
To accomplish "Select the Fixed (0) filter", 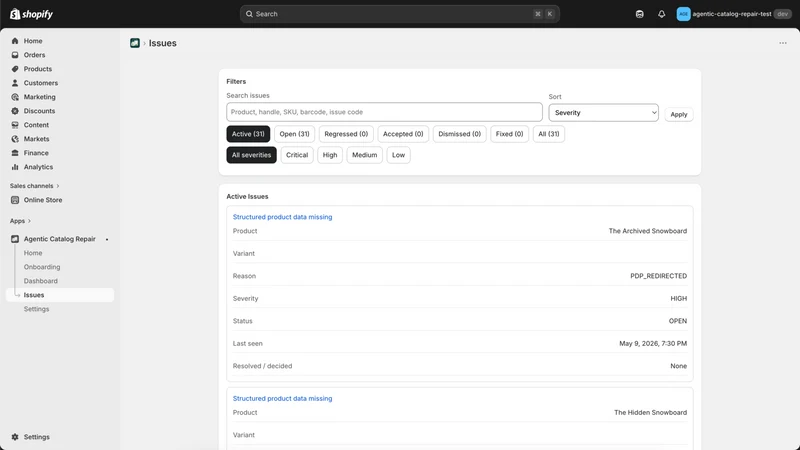I will click(509, 134).
